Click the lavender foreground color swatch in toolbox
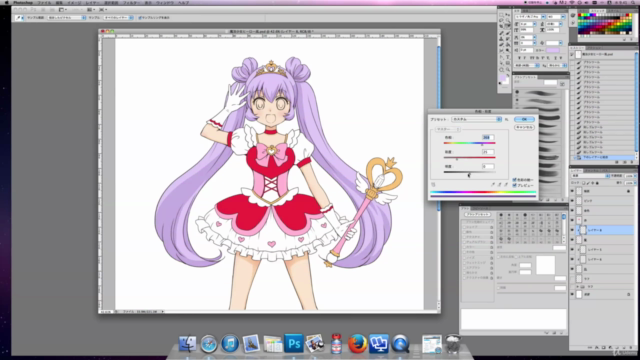Image resolution: width=640 pixels, height=360 pixels. (503, 78)
